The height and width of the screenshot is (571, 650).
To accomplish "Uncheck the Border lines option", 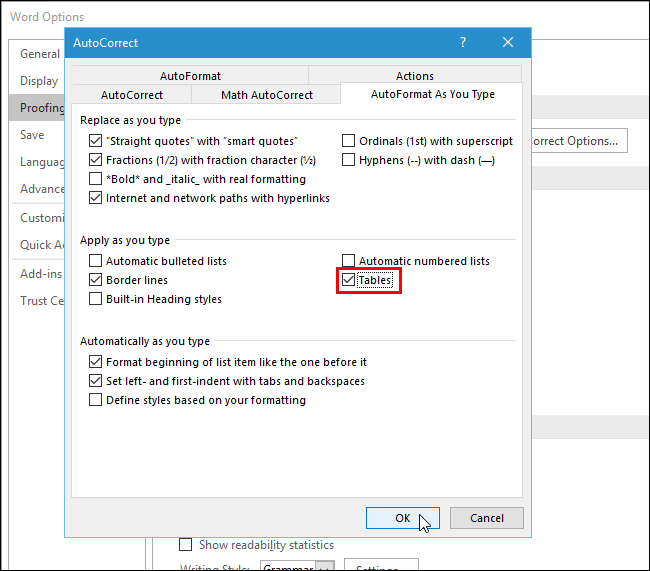I will pyautogui.click(x=95, y=280).
